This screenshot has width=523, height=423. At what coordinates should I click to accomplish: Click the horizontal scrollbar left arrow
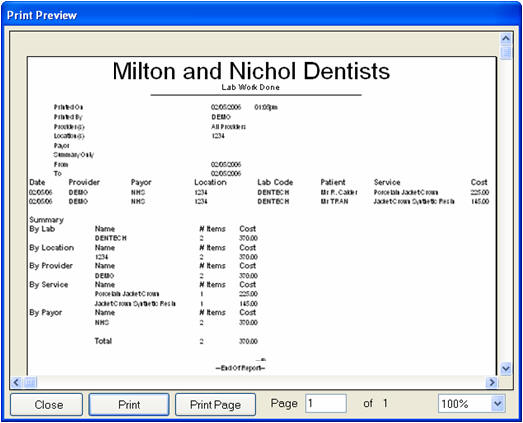(16, 382)
